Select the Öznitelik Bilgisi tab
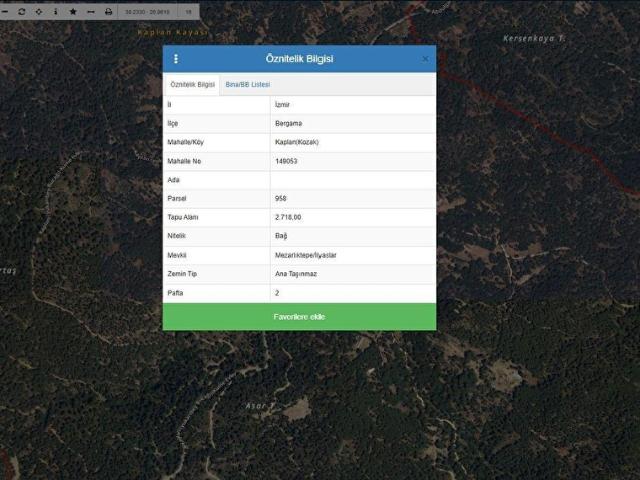Image resolution: width=640 pixels, height=480 pixels. 192,85
